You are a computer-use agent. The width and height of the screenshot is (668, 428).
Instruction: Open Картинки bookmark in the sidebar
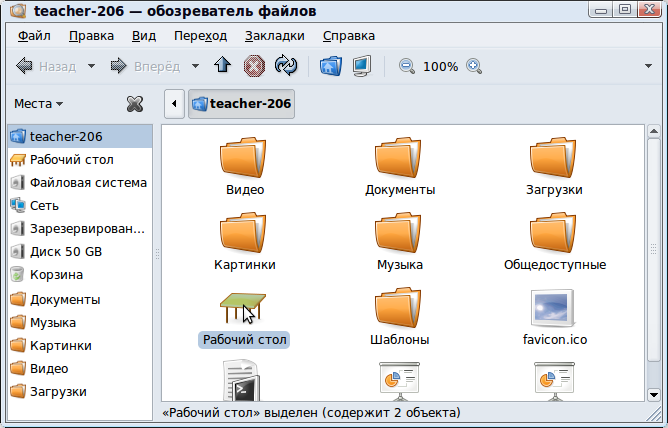tap(80, 345)
